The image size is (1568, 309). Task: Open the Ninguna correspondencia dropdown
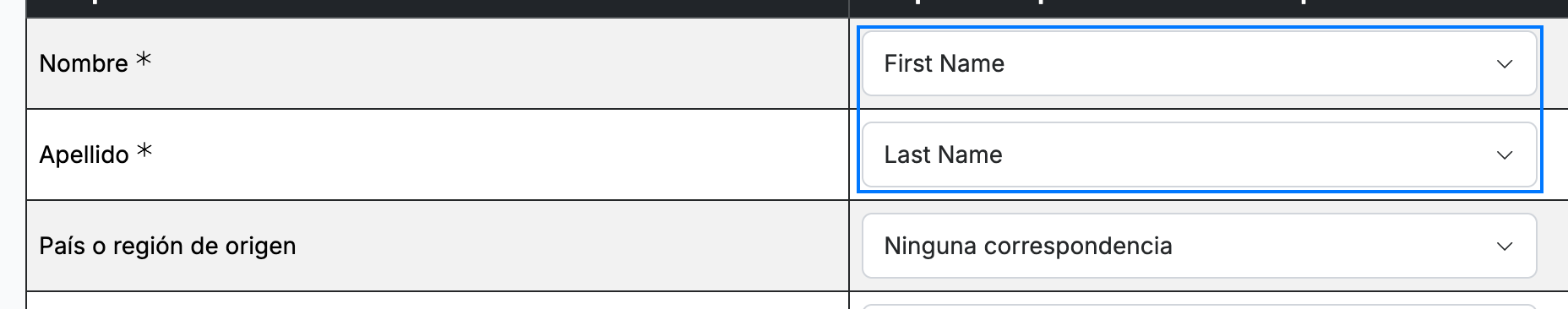point(1199,246)
